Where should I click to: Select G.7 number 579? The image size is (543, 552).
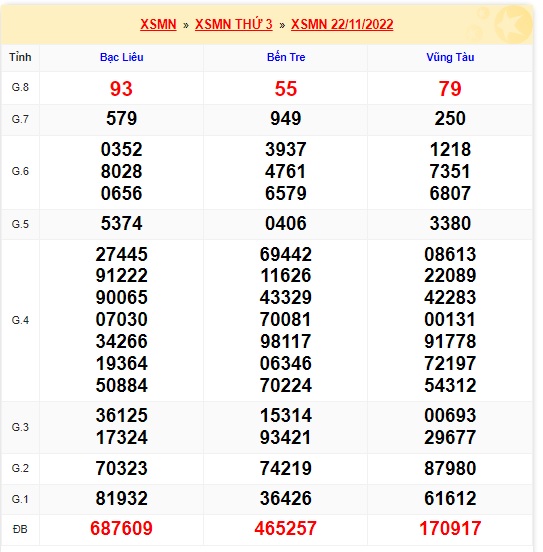tap(121, 118)
